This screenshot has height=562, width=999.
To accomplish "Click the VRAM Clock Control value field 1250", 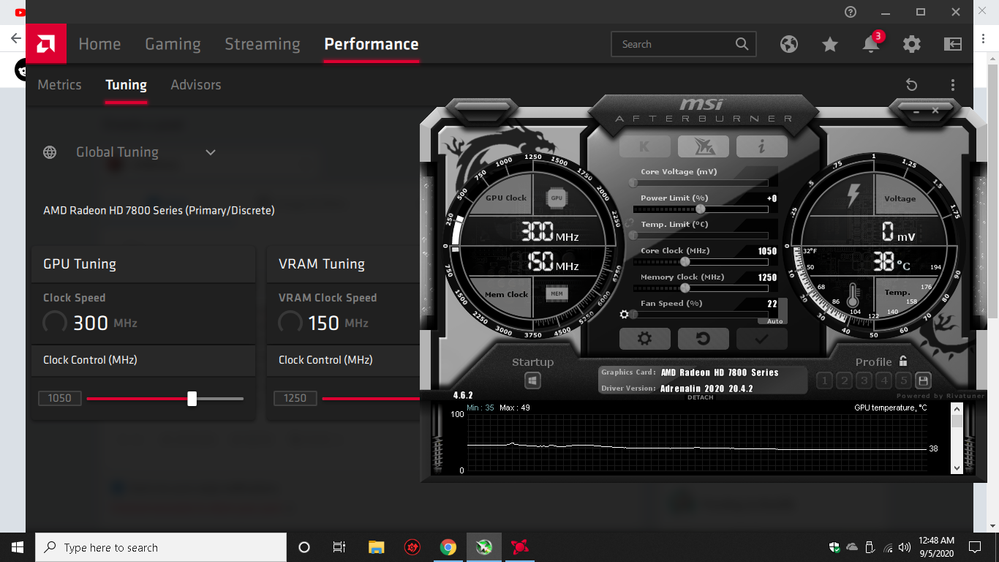I will (295, 398).
